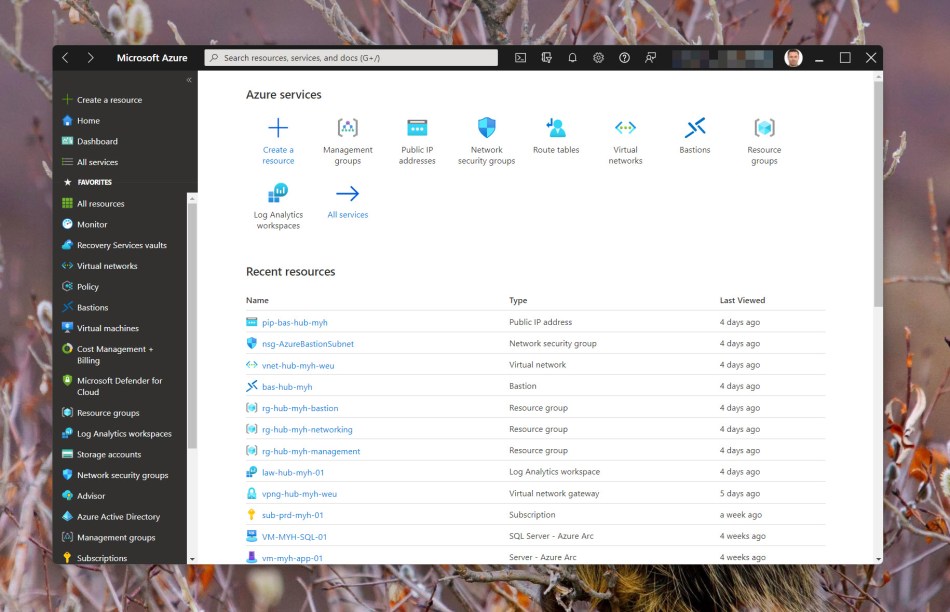Screen dimensions: 950x612
Task: Open recent resource vnet-hub-myh-weu
Action: 298,365
